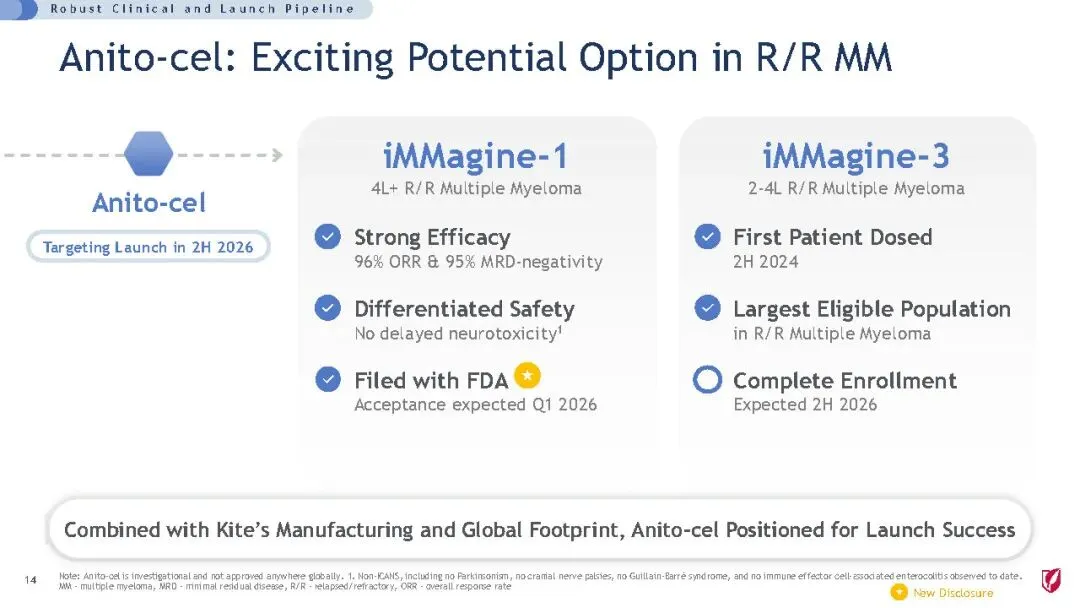Click the 2H 2024 text
The height and width of the screenshot is (608, 1080).
(766, 262)
